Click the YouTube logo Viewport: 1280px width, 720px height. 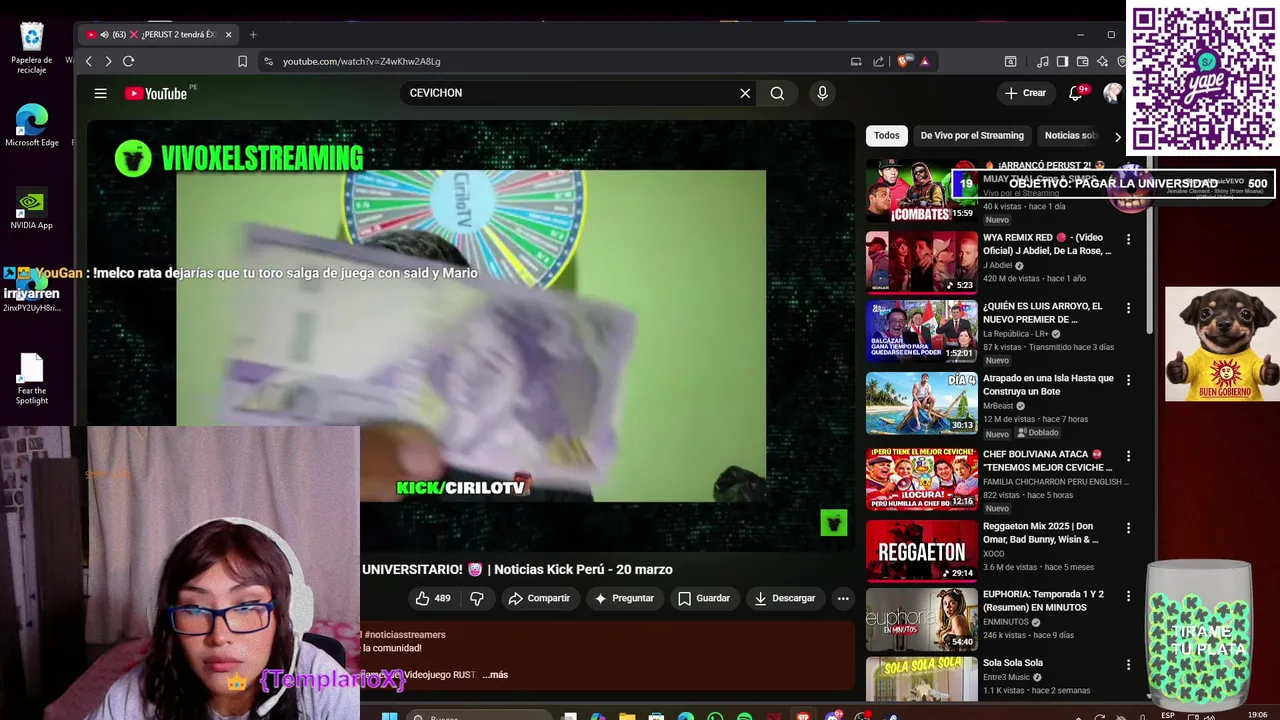click(x=156, y=93)
